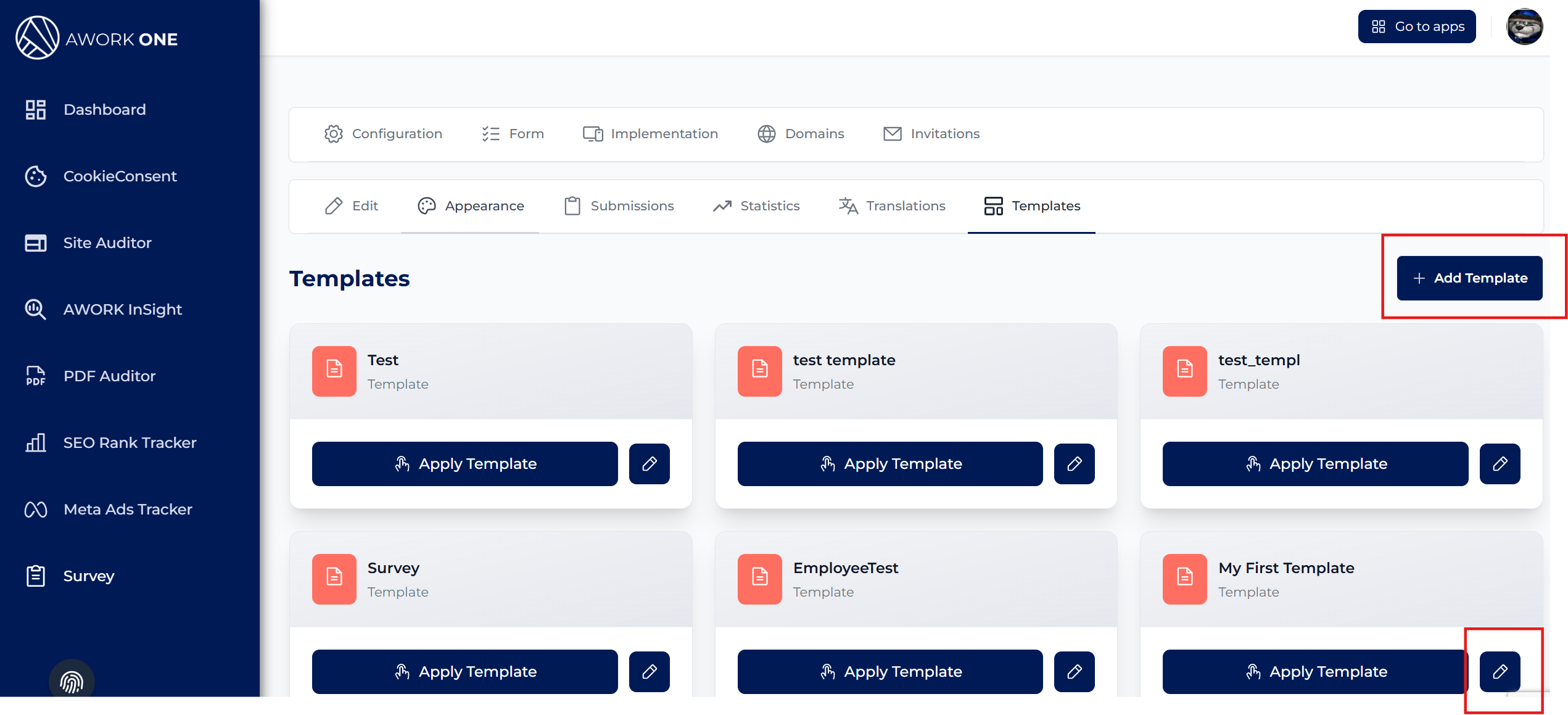Click the edit pencil on Test template
The width and height of the screenshot is (1568, 715).
(649, 464)
